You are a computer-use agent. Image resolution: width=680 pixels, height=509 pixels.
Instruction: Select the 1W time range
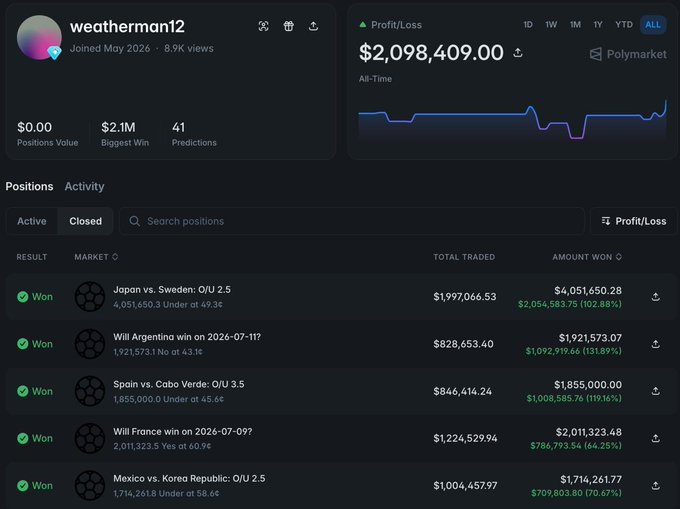(551, 25)
